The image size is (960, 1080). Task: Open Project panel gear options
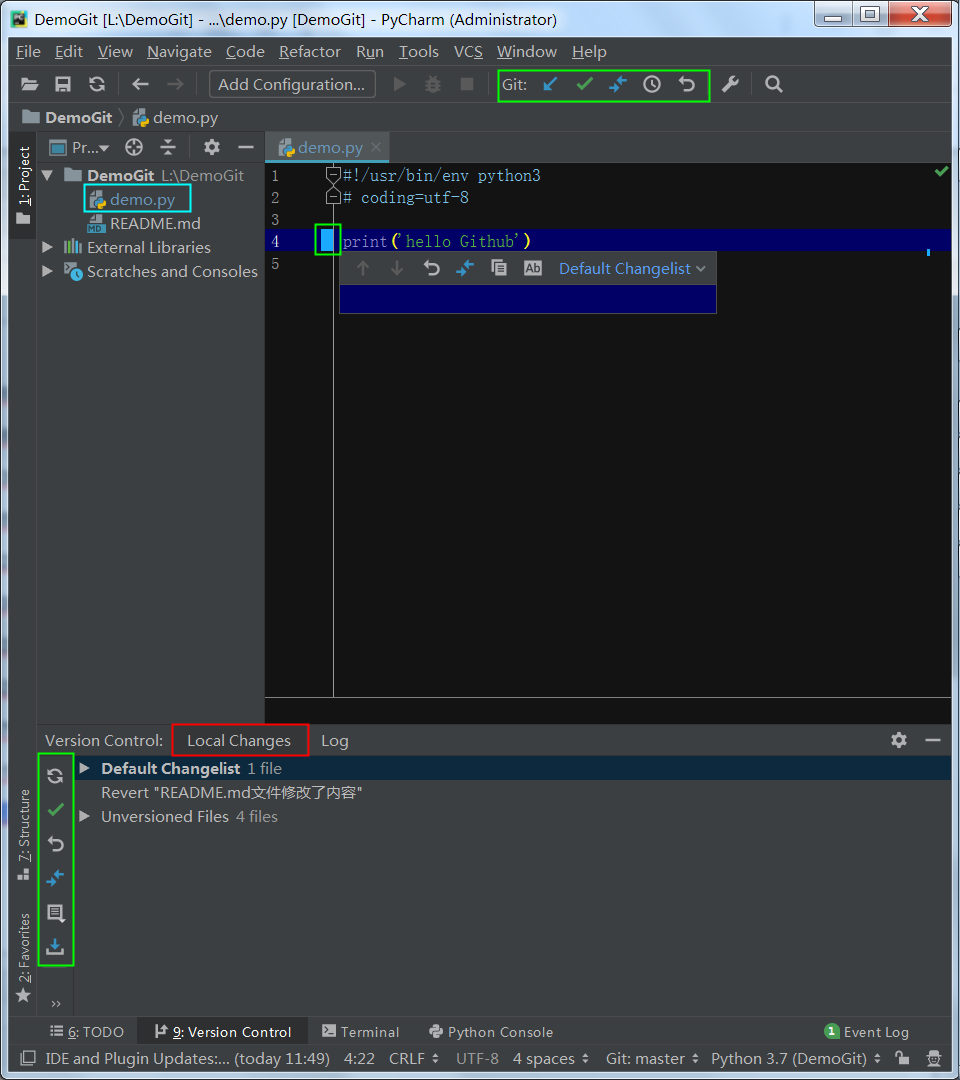(x=211, y=147)
